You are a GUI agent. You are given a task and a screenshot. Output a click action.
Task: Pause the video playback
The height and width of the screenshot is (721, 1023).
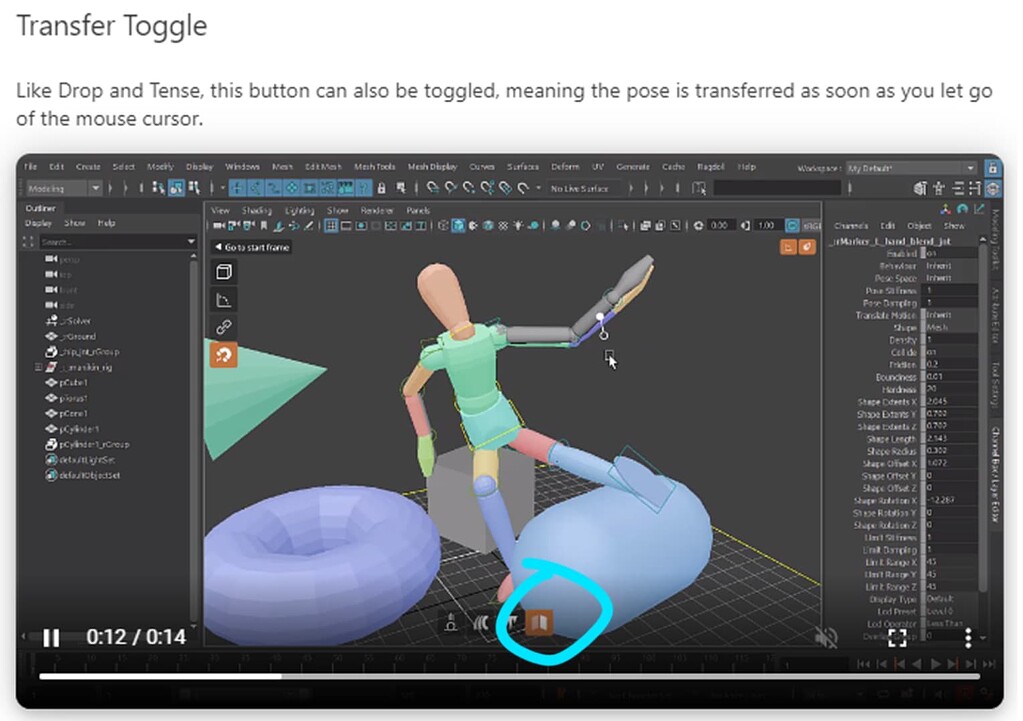click(x=51, y=637)
